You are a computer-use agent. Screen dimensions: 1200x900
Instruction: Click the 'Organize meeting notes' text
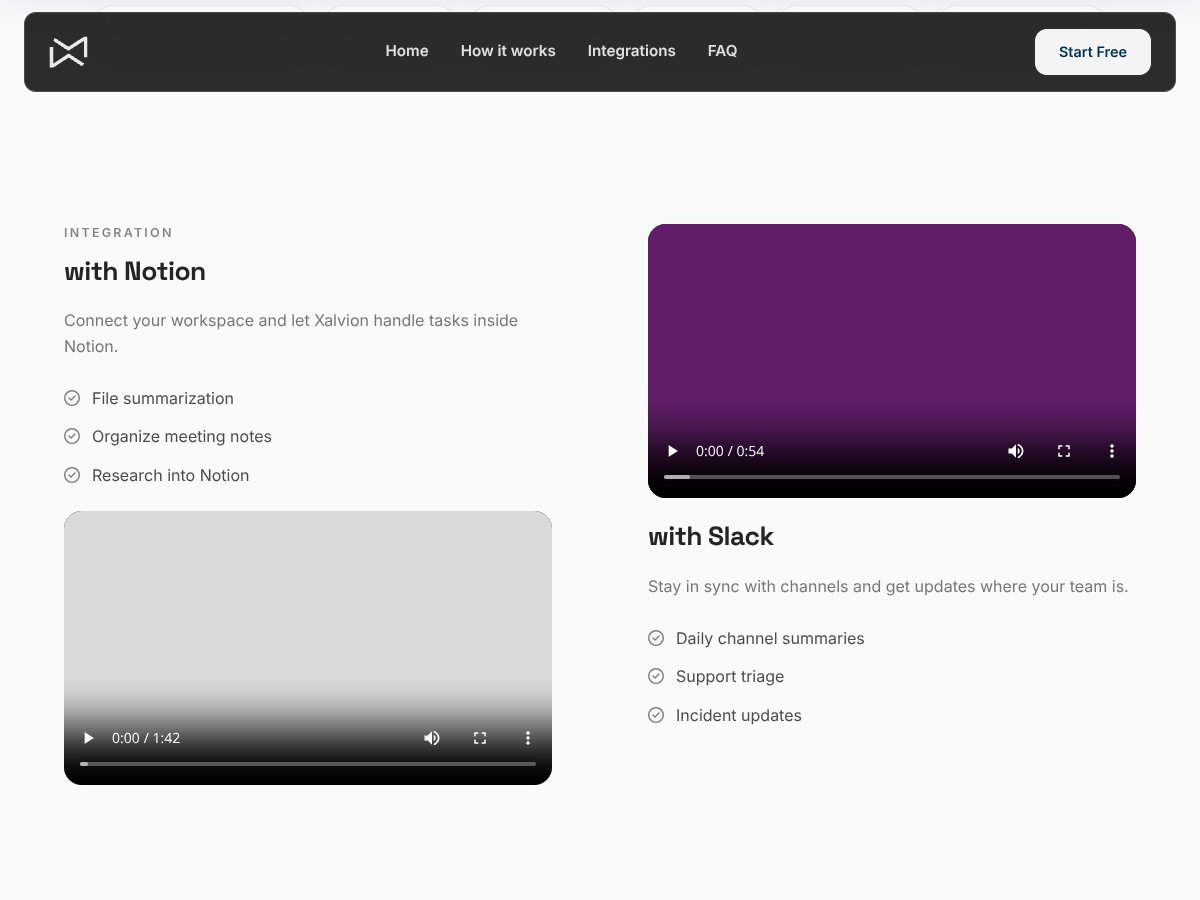tap(182, 436)
